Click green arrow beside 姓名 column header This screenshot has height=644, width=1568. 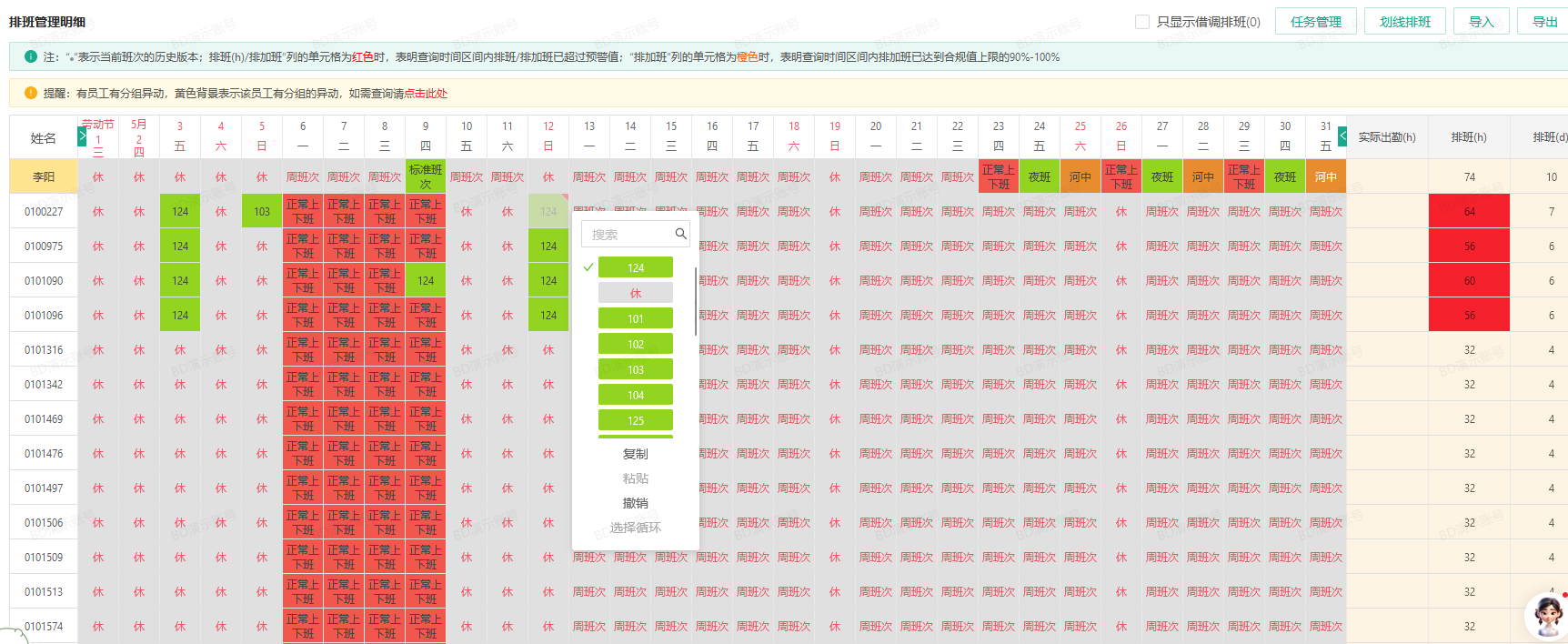[82, 136]
